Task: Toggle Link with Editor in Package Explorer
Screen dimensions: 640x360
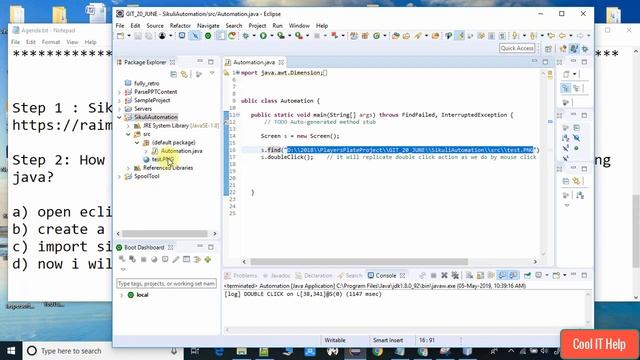Action: click(184, 74)
